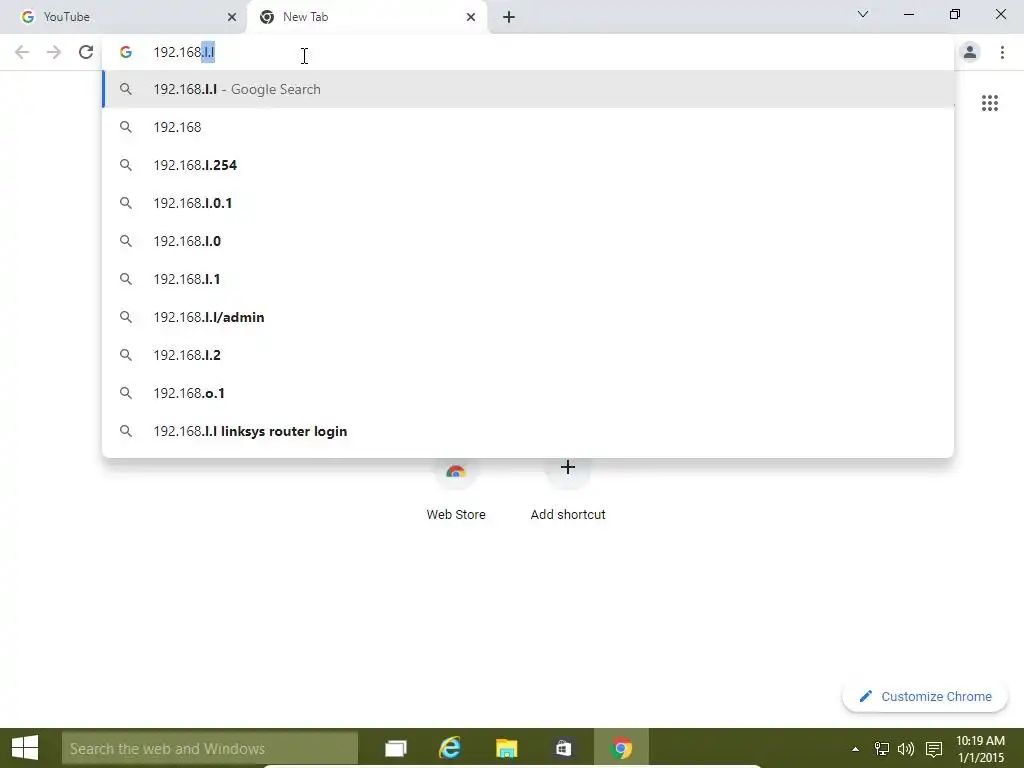1024x768 pixels.
Task: Choose suggestion 192.168.o.1
Action: tap(528, 393)
